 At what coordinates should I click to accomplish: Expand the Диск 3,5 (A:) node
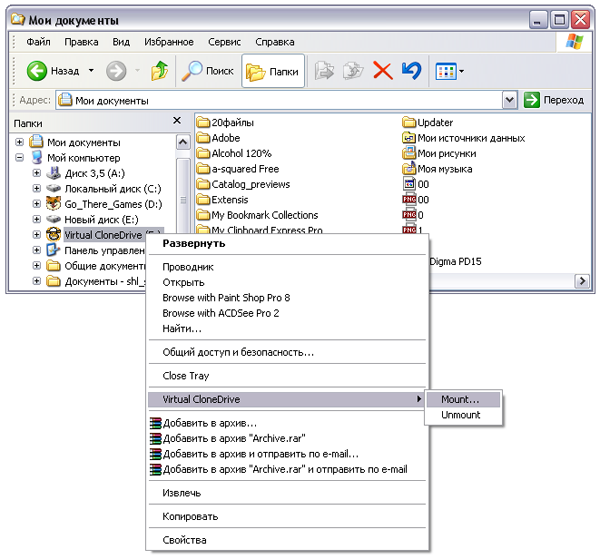(x=36, y=173)
